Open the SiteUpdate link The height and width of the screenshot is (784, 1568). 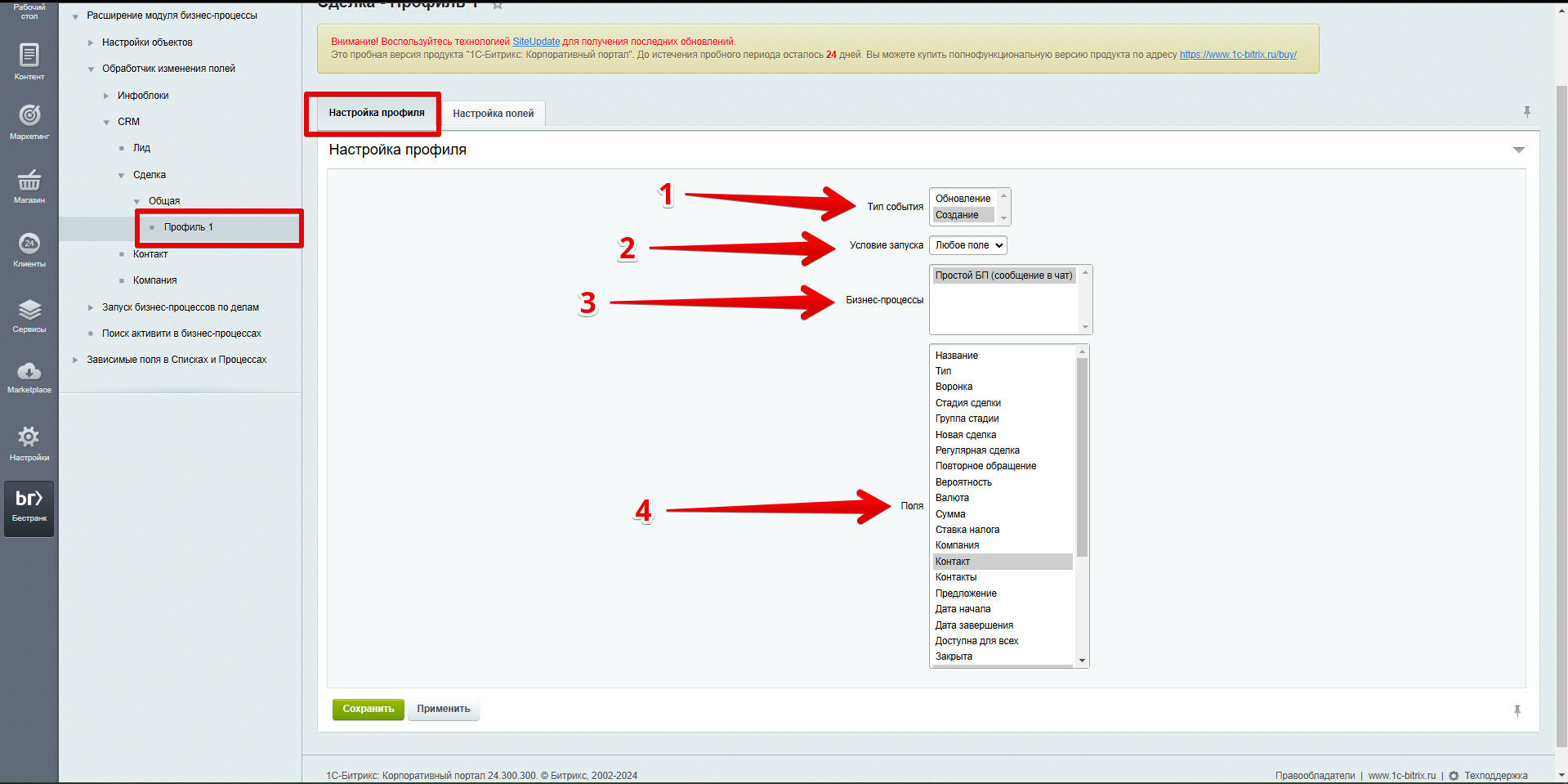[x=536, y=42]
